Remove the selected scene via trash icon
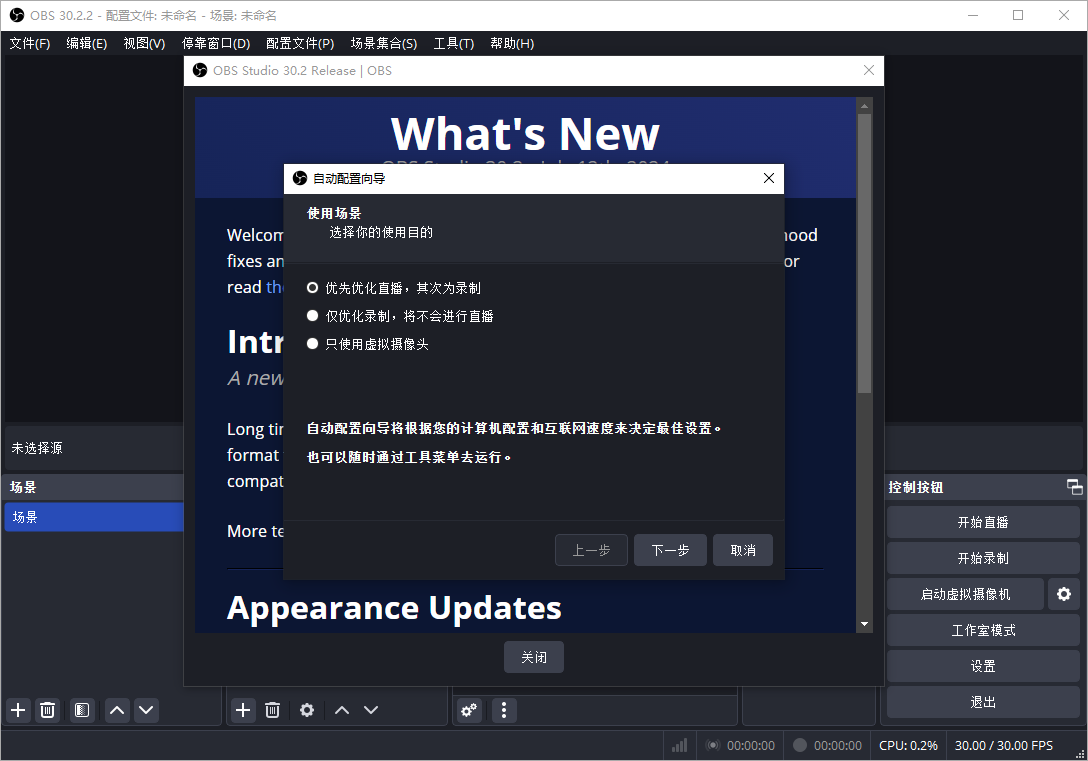This screenshot has height=761, width=1088. pos(47,710)
